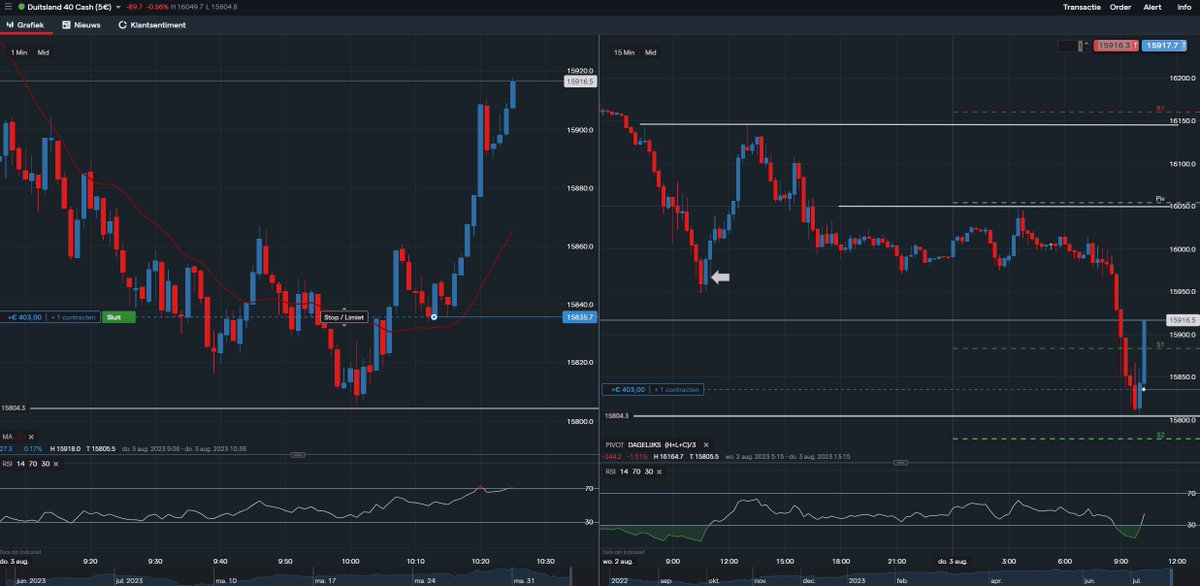
Task: Expand the Duitsland 40 Cash instrument dropdown
Action: pyautogui.click(x=117, y=7)
